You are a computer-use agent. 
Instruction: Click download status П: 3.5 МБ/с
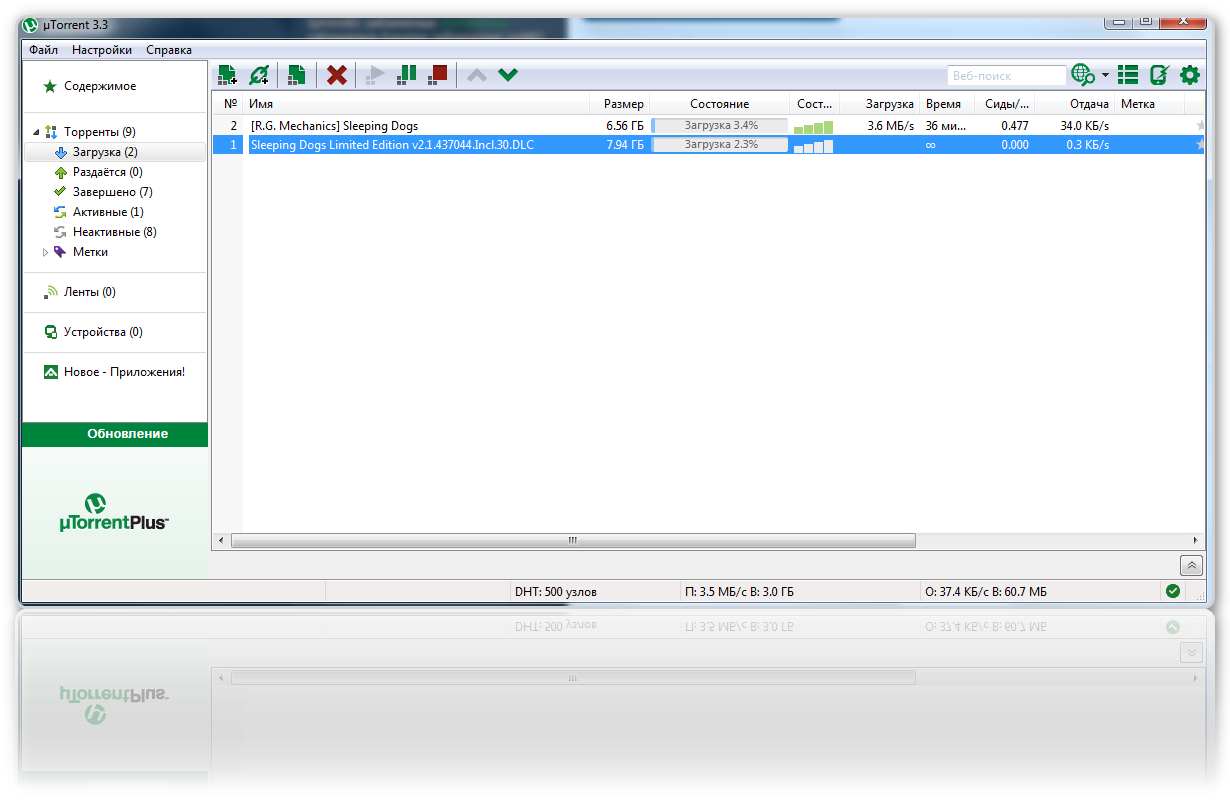coord(739,592)
